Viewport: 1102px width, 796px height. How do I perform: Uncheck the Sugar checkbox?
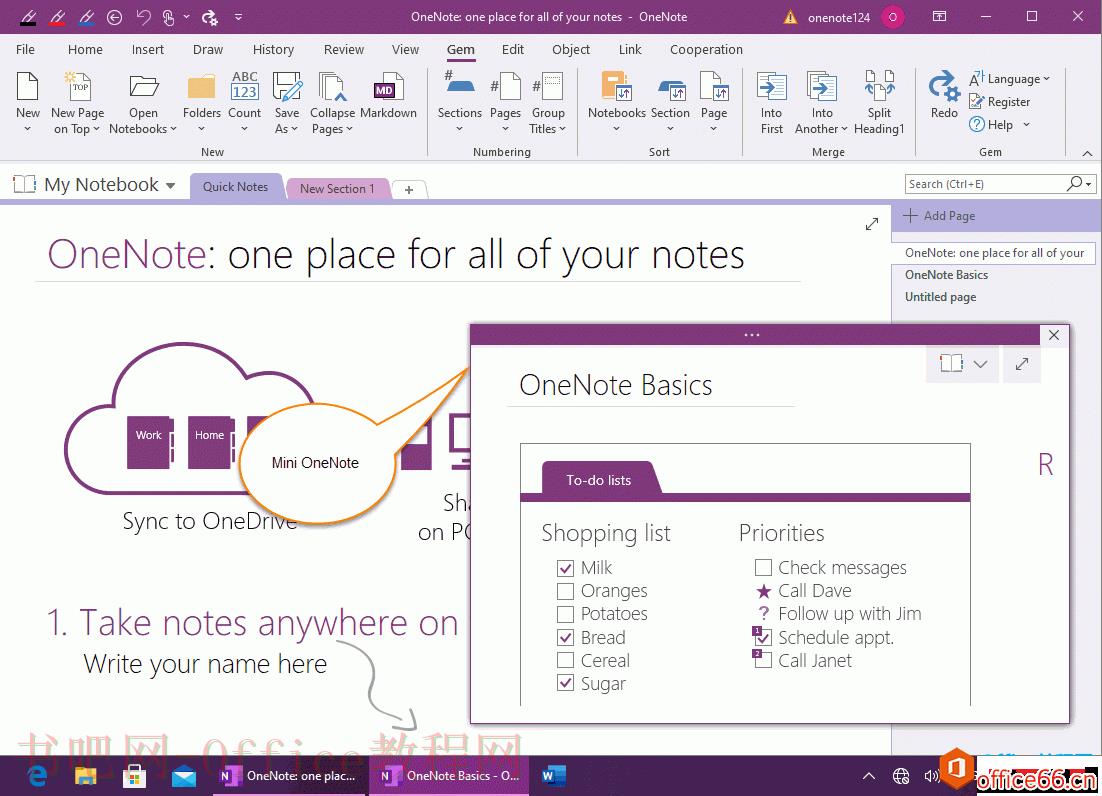click(565, 683)
